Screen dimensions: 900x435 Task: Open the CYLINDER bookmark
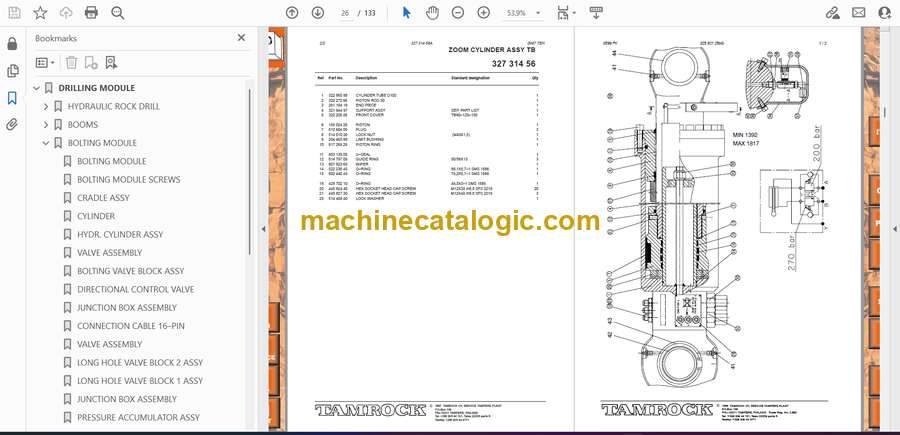click(x=96, y=216)
